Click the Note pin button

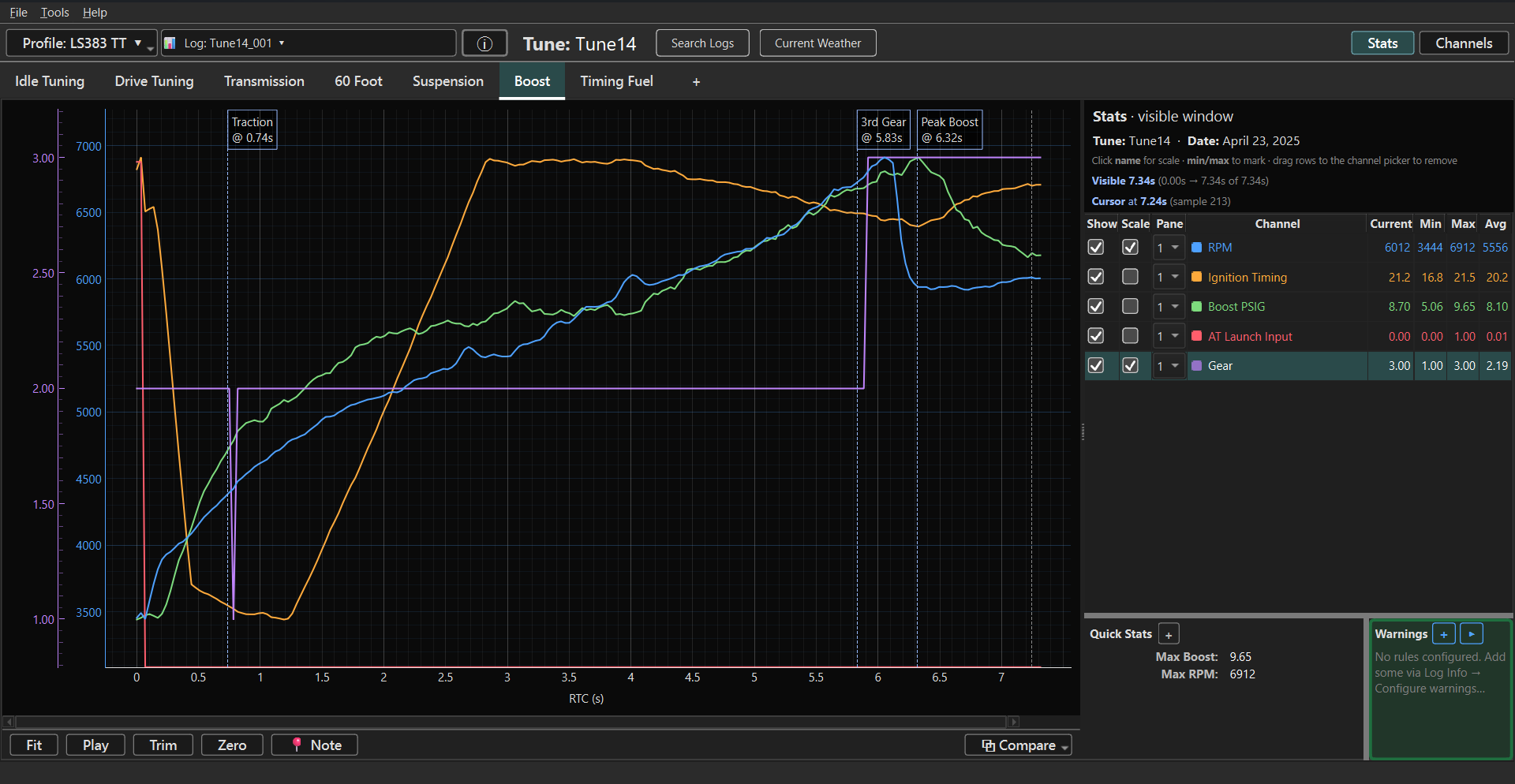315,745
